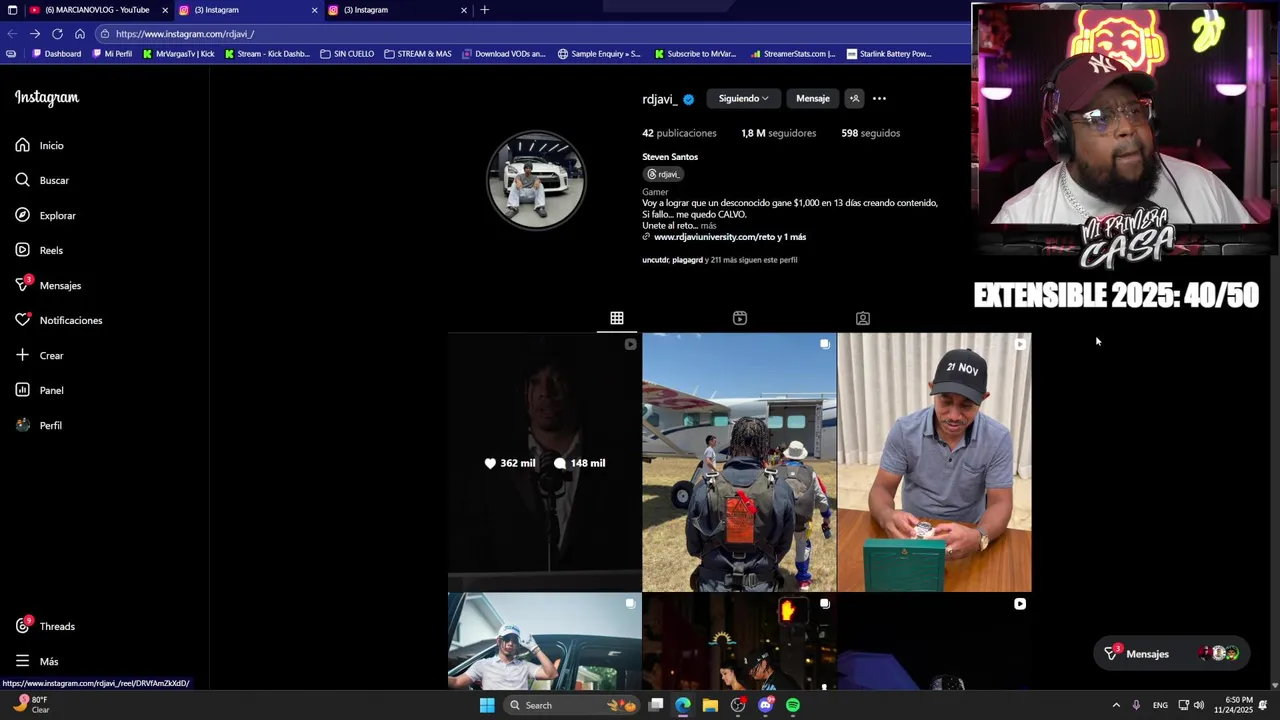Open Dashboard bookmark
The height and width of the screenshot is (720, 1280).
click(x=57, y=54)
